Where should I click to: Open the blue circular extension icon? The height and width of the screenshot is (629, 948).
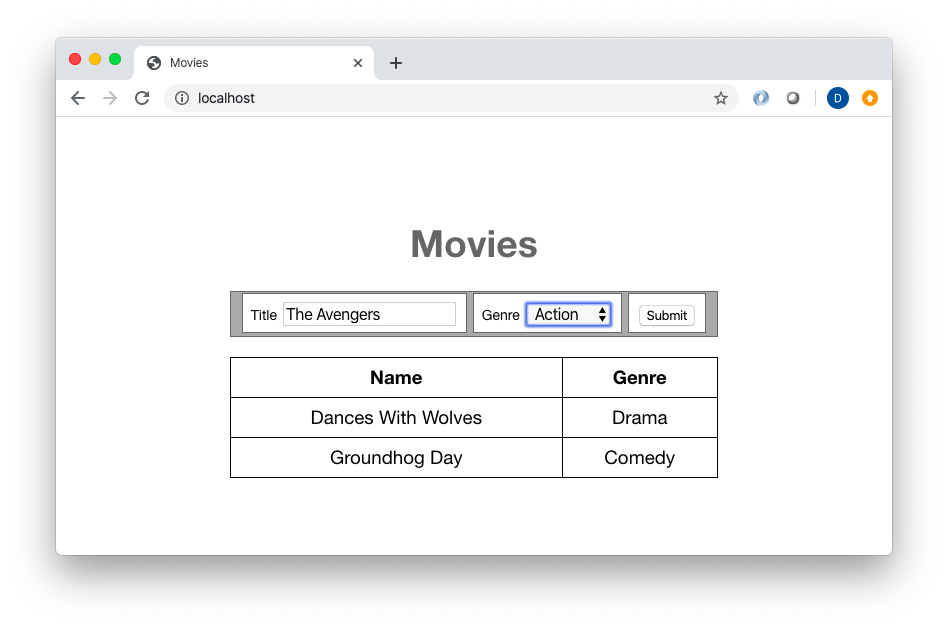click(761, 98)
